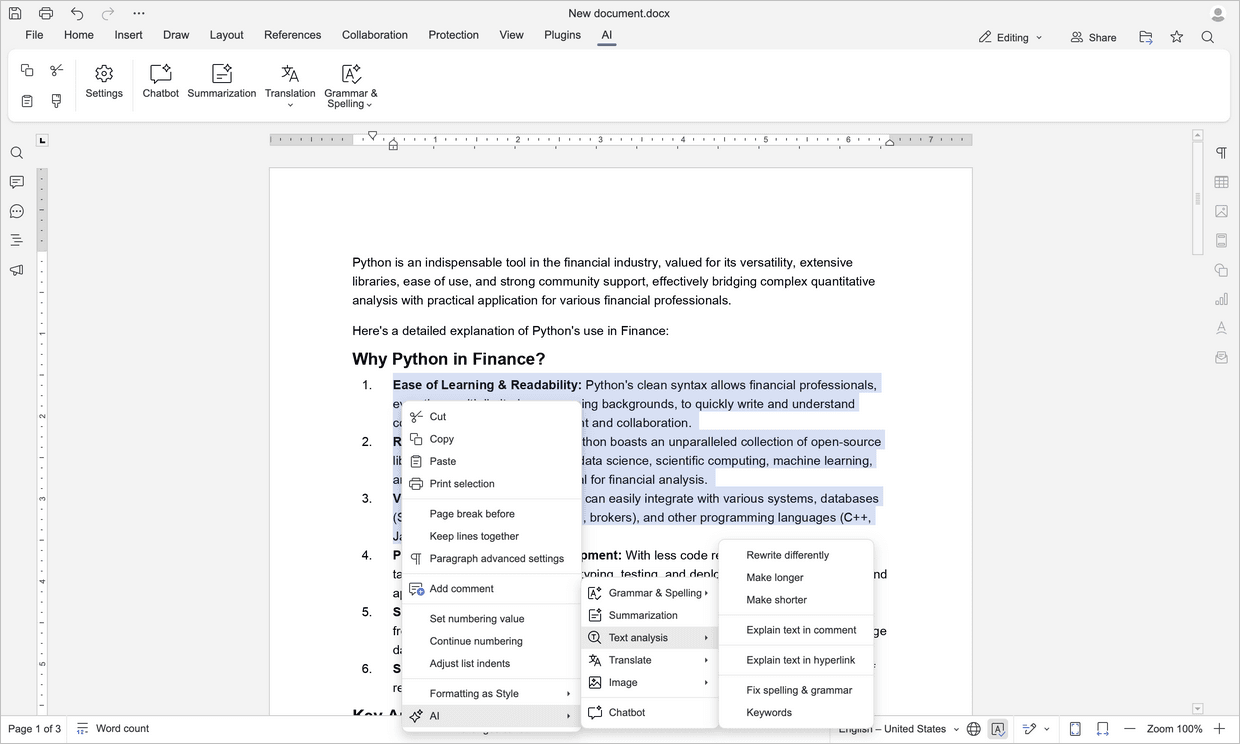Zoom in with plus button
1240x744 pixels.
(x=1219, y=729)
